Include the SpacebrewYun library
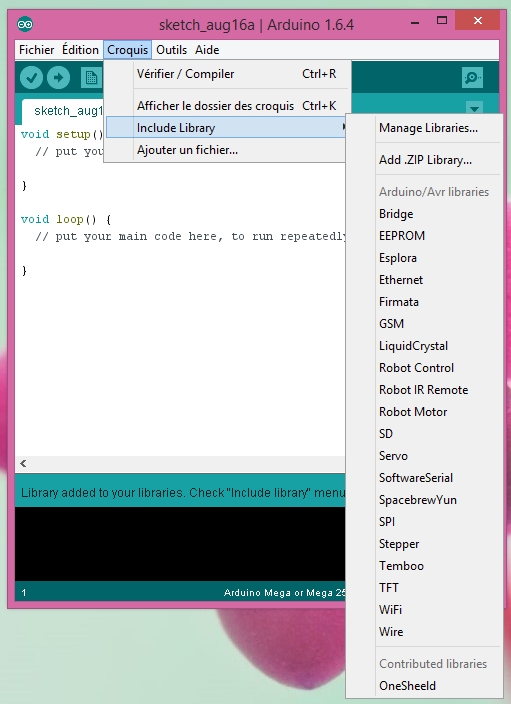The height and width of the screenshot is (704, 511). pyautogui.click(x=425, y=500)
